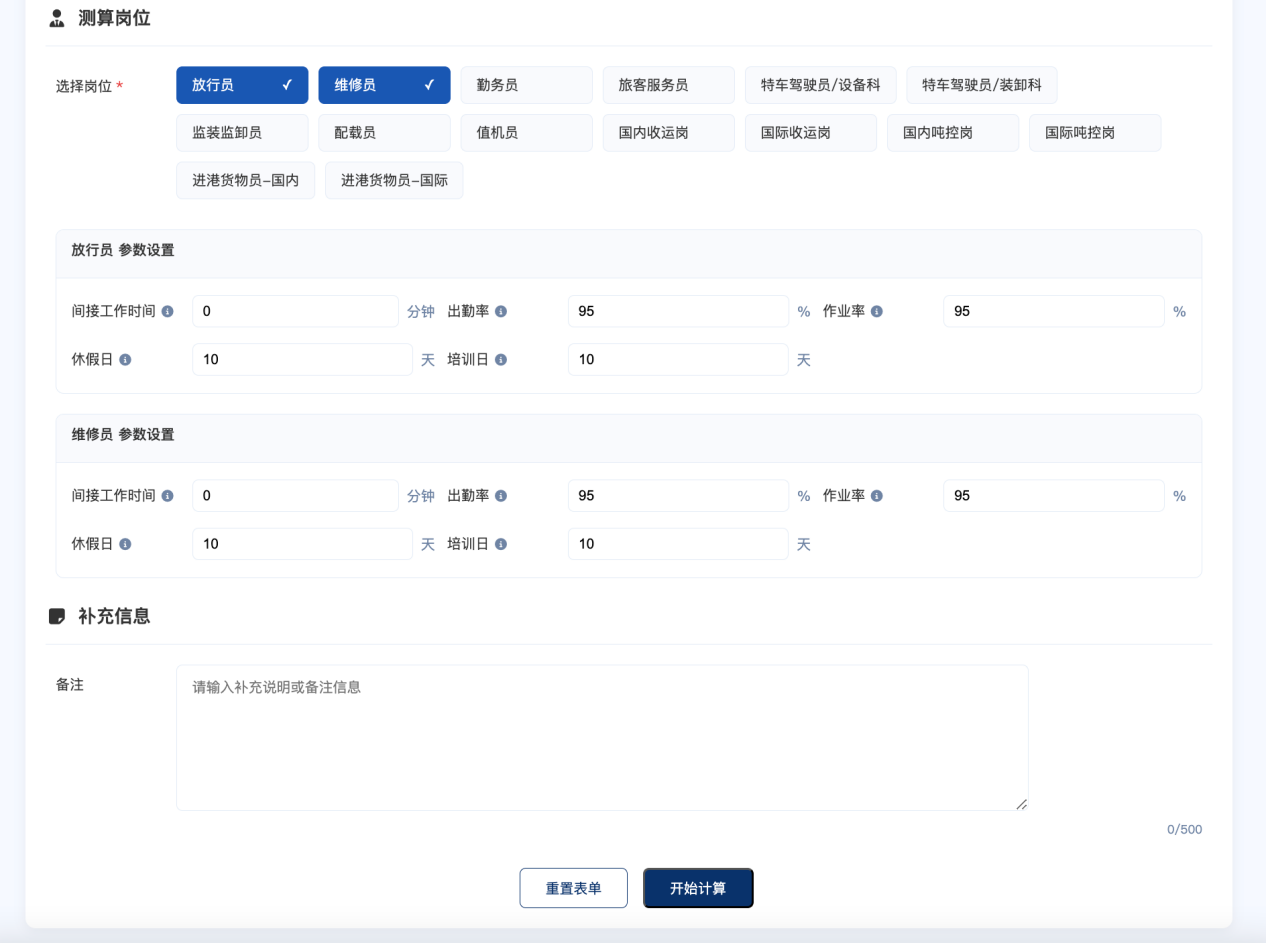Screen dimensions: 1266x943
Task: Click the 备注 field label
Action: click(x=70, y=684)
